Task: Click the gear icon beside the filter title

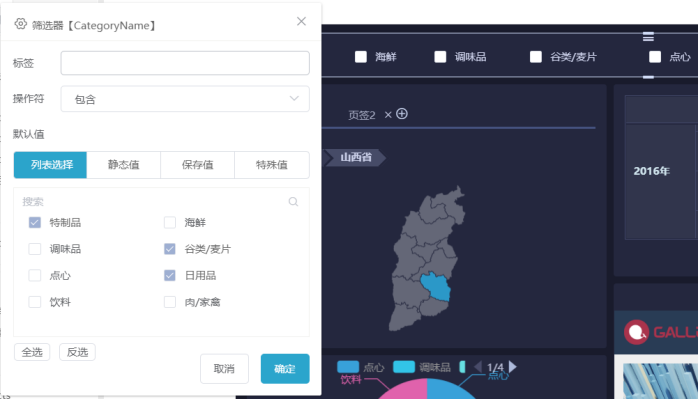Action: click(x=20, y=24)
